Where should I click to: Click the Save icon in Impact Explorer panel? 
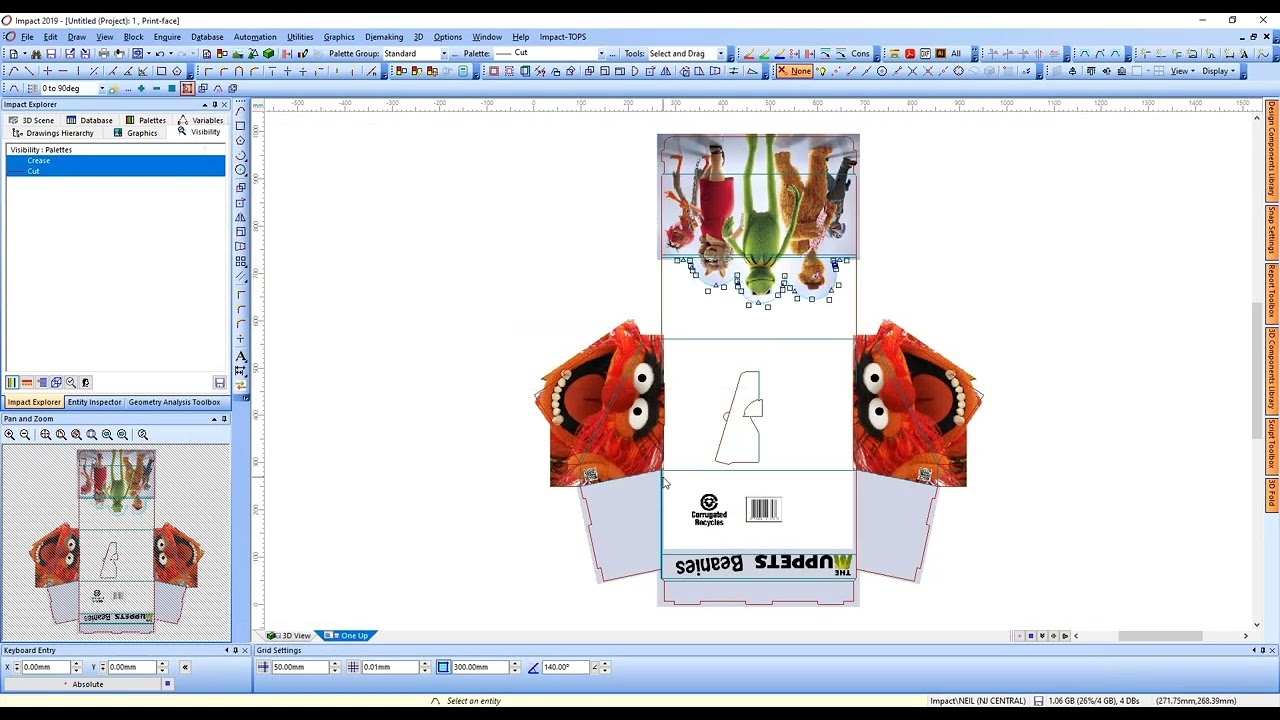pos(220,382)
